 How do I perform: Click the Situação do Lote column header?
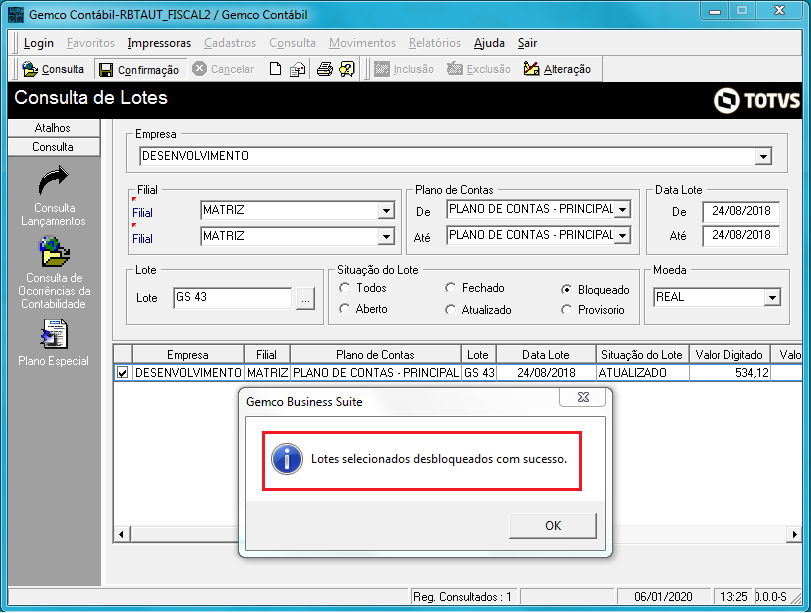(x=642, y=355)
